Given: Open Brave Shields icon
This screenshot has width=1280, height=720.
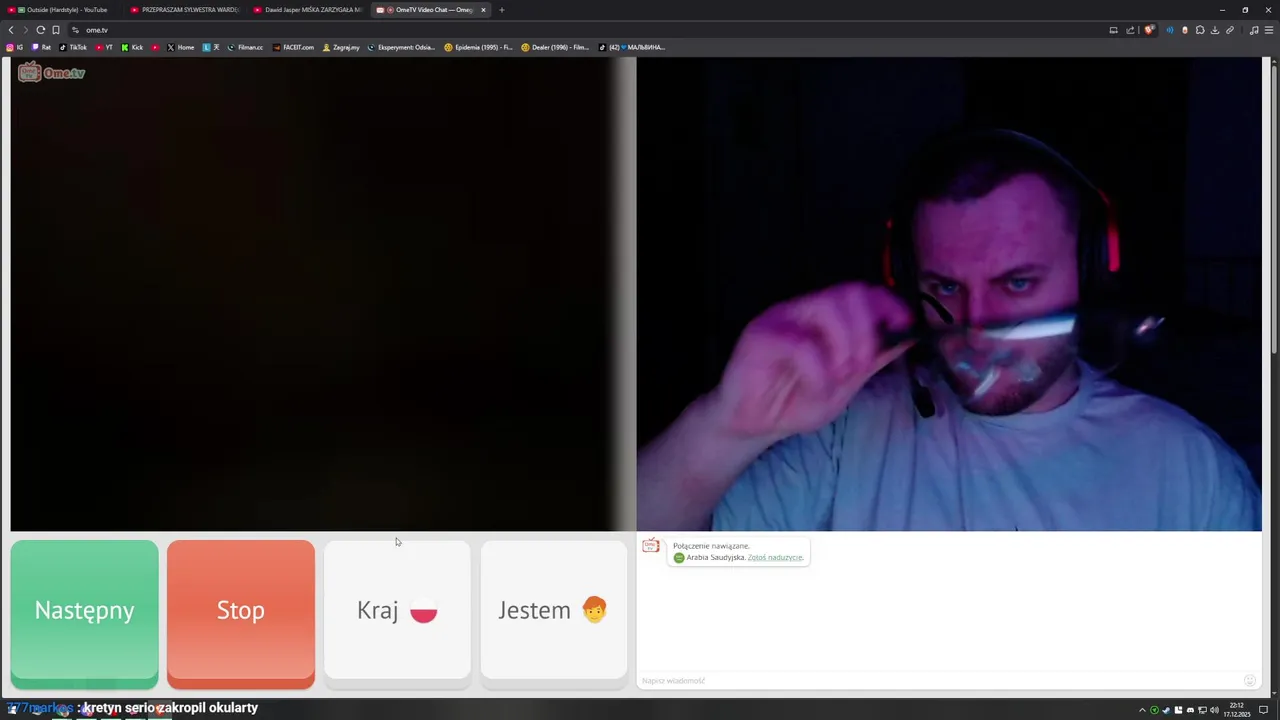Looking at the screenshot, I should [x=1149, y=30].
